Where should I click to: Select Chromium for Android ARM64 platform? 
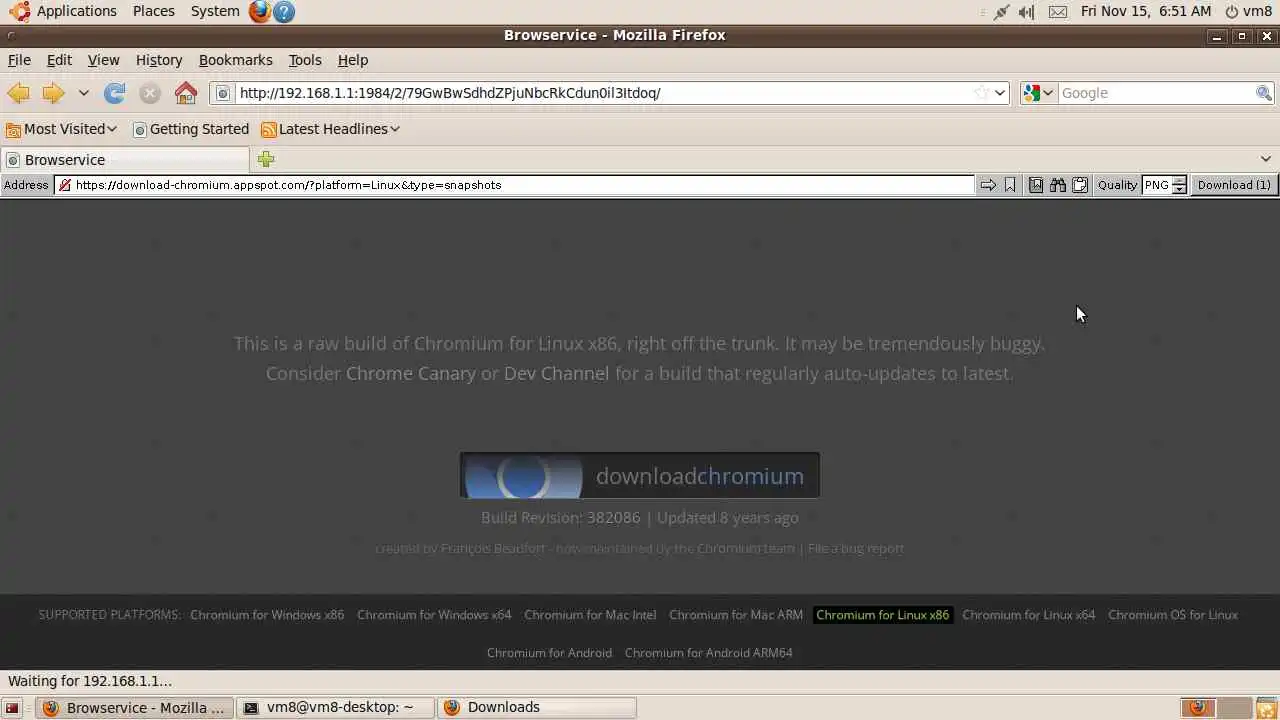708,653
